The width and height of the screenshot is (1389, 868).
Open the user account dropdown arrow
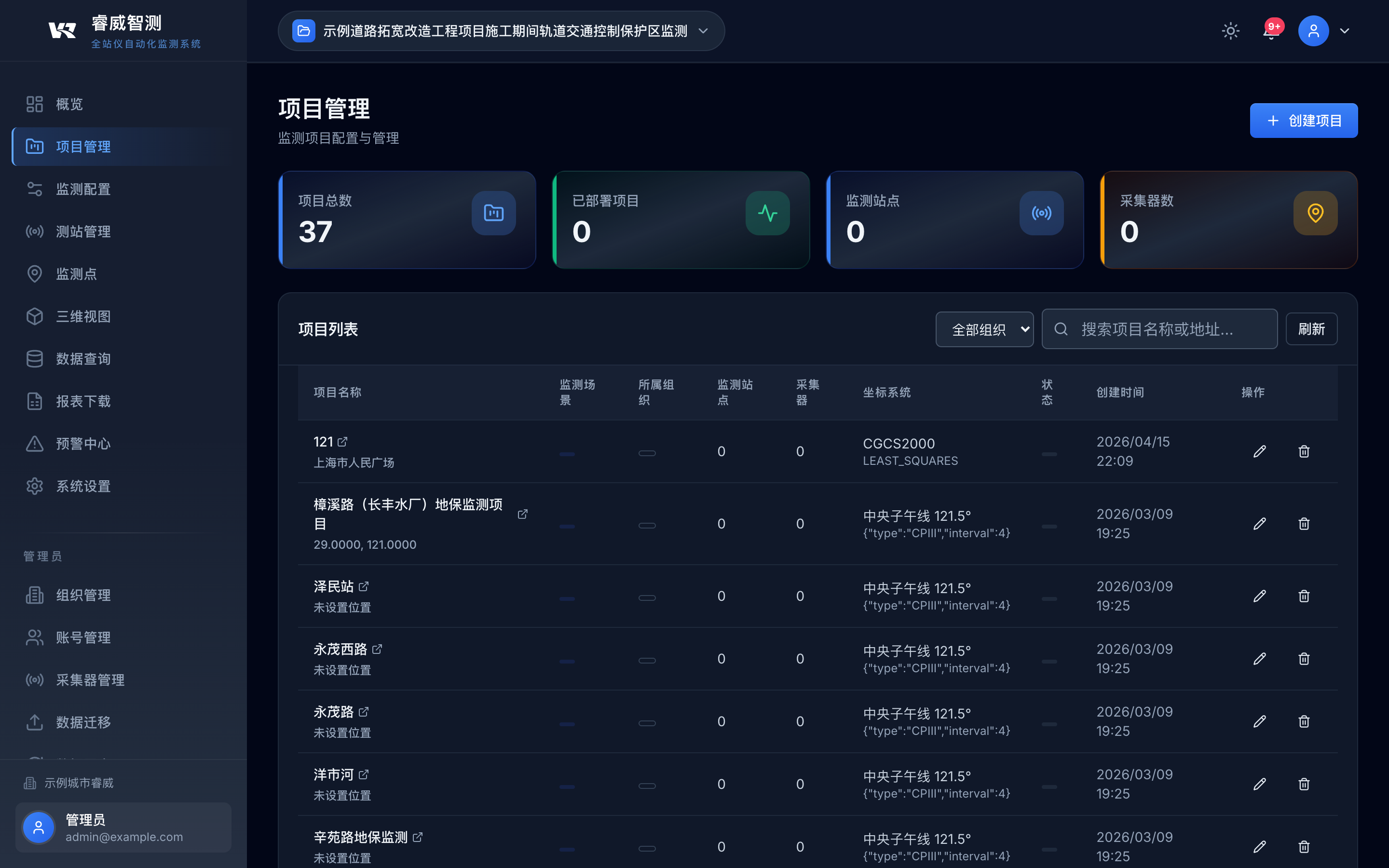tap(1346, 30)
